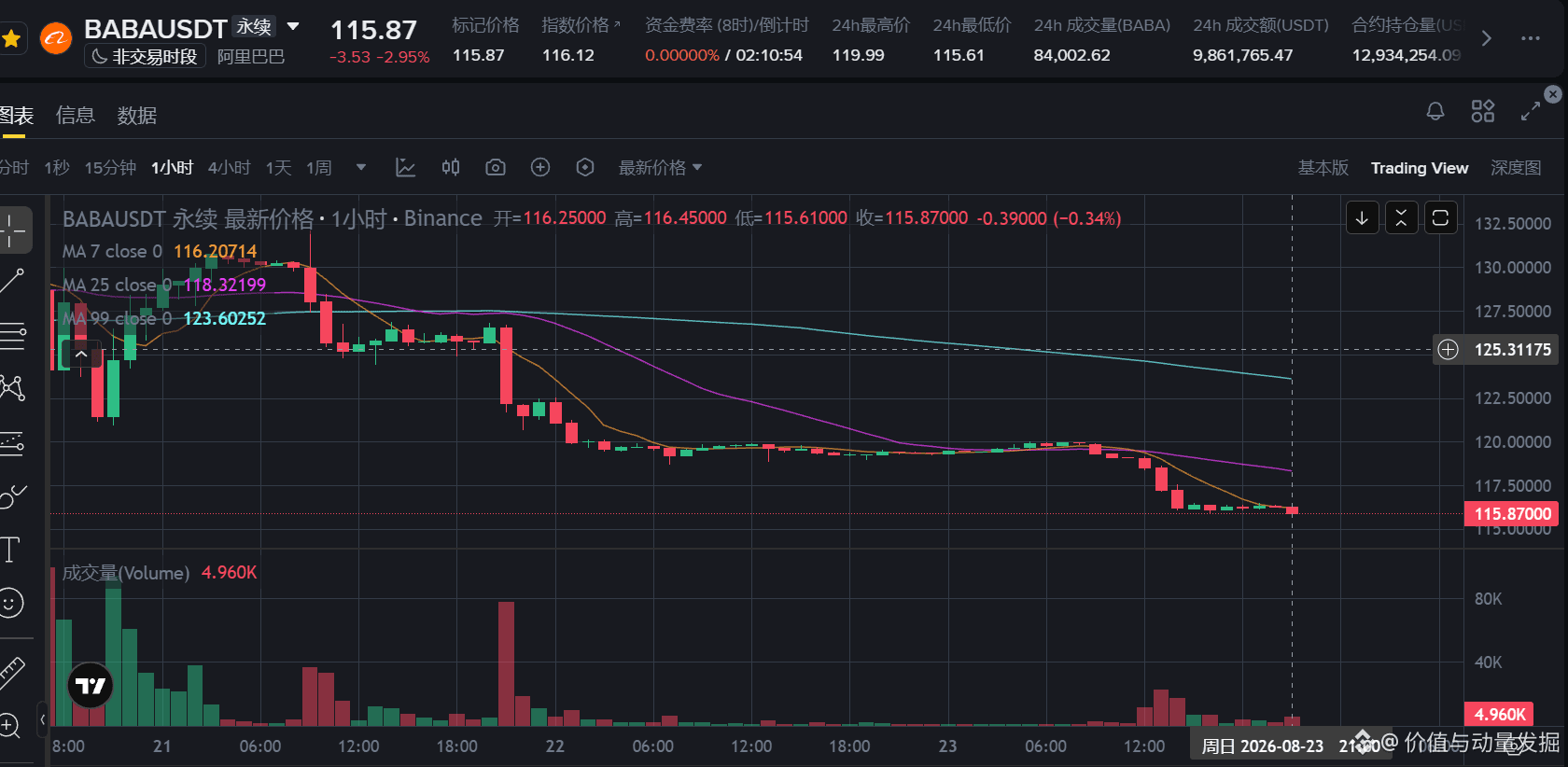Image resolution: width=1568 pixels, height=767 pixels.
Task: Add alert at 125.31175 plus icon
Action: coord(1449,350)
